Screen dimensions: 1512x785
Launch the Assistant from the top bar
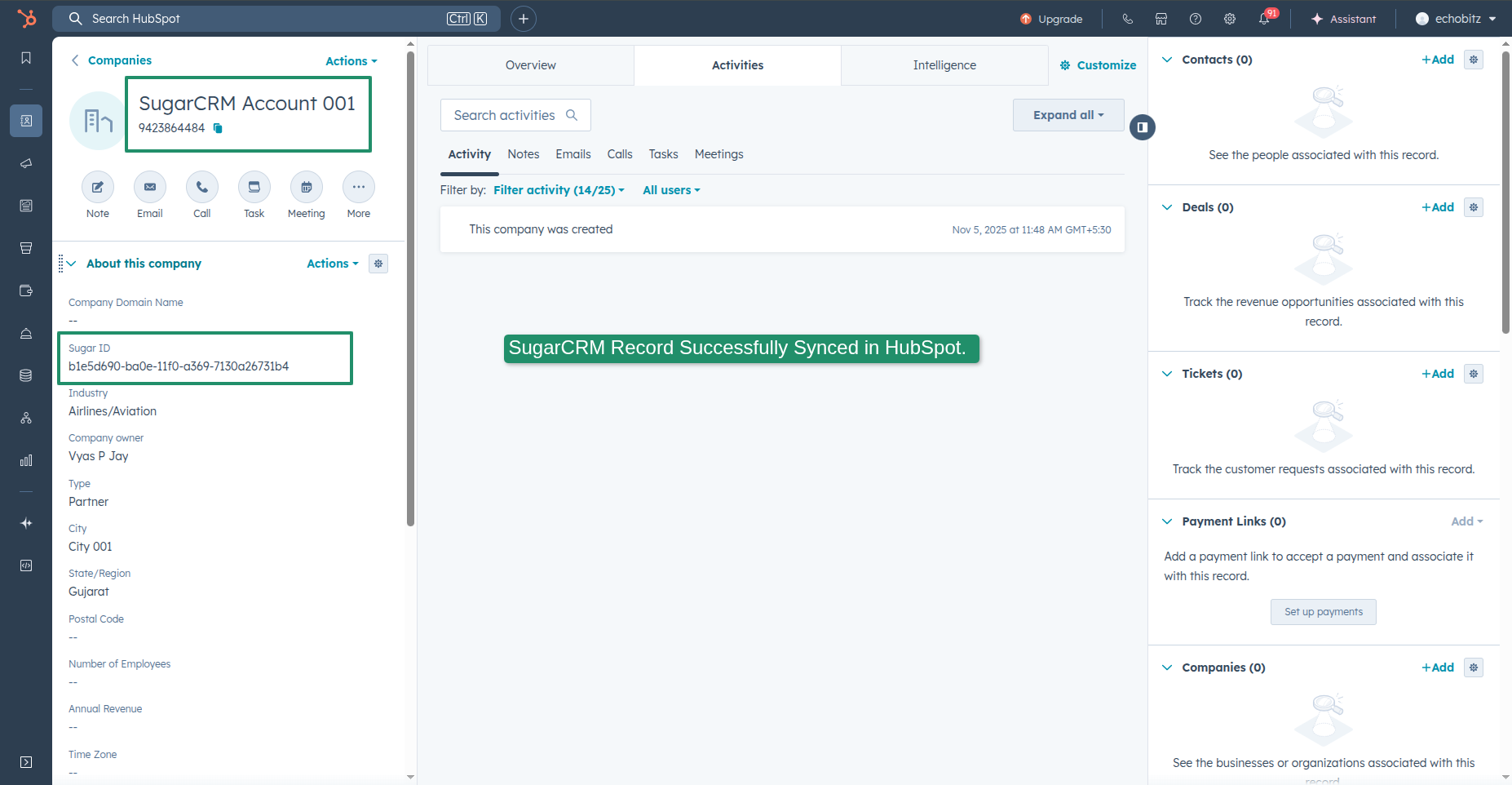1344,18
